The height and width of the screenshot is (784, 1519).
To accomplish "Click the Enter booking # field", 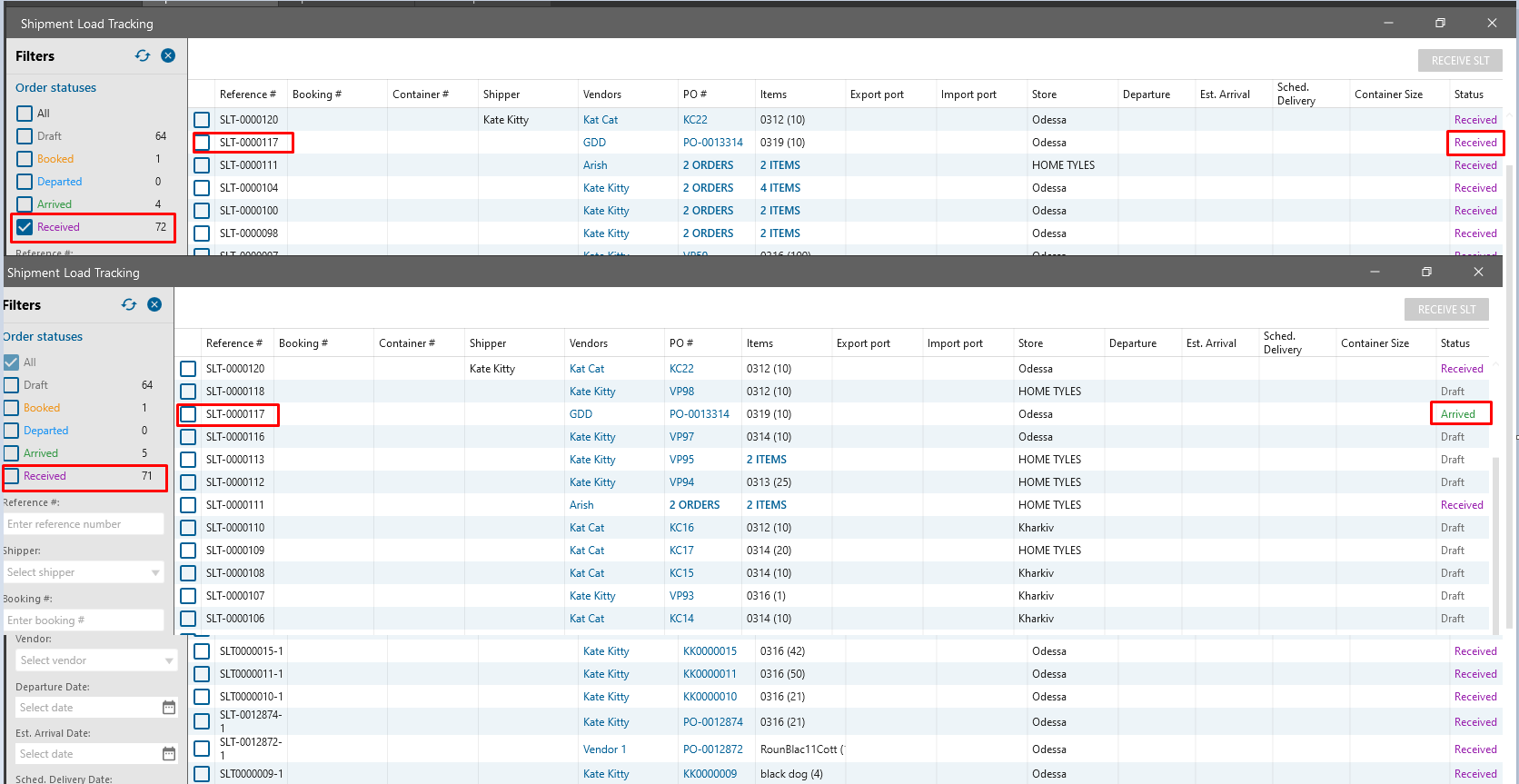I will point(84,620).
